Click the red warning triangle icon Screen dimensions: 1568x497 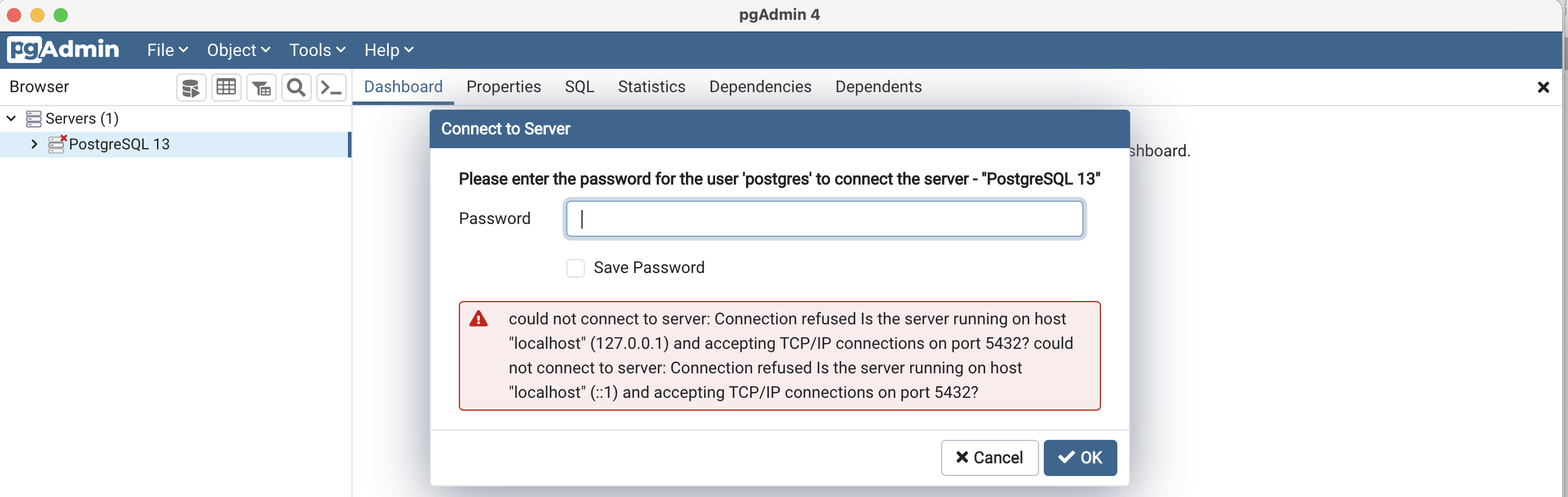pyautogui.click(x=479, y=318)
